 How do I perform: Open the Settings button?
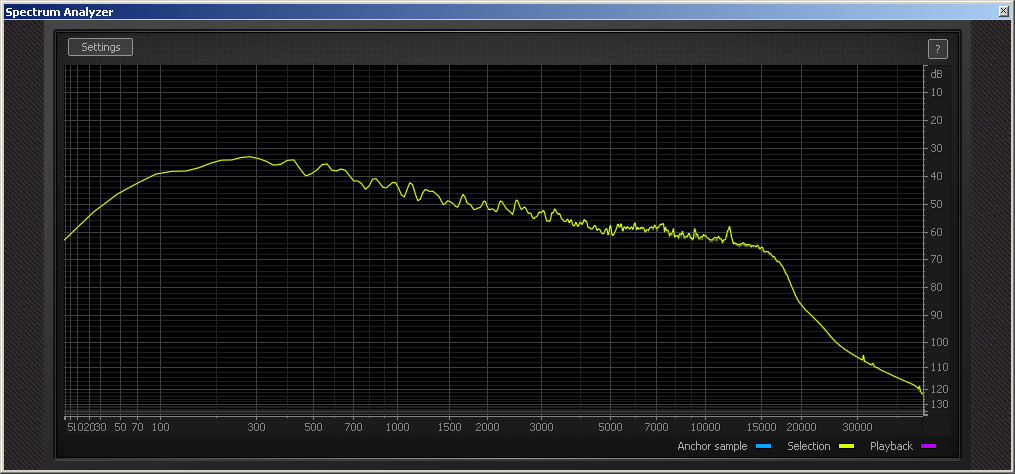click(x=100, y=47)
